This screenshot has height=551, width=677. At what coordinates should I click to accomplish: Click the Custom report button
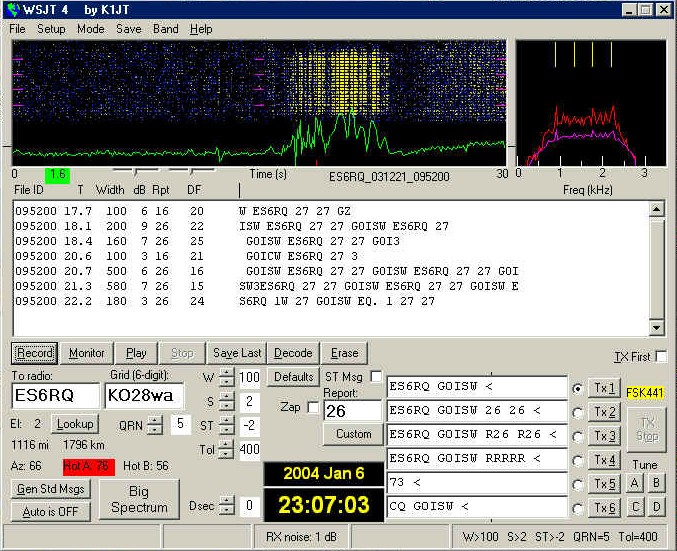354,434
